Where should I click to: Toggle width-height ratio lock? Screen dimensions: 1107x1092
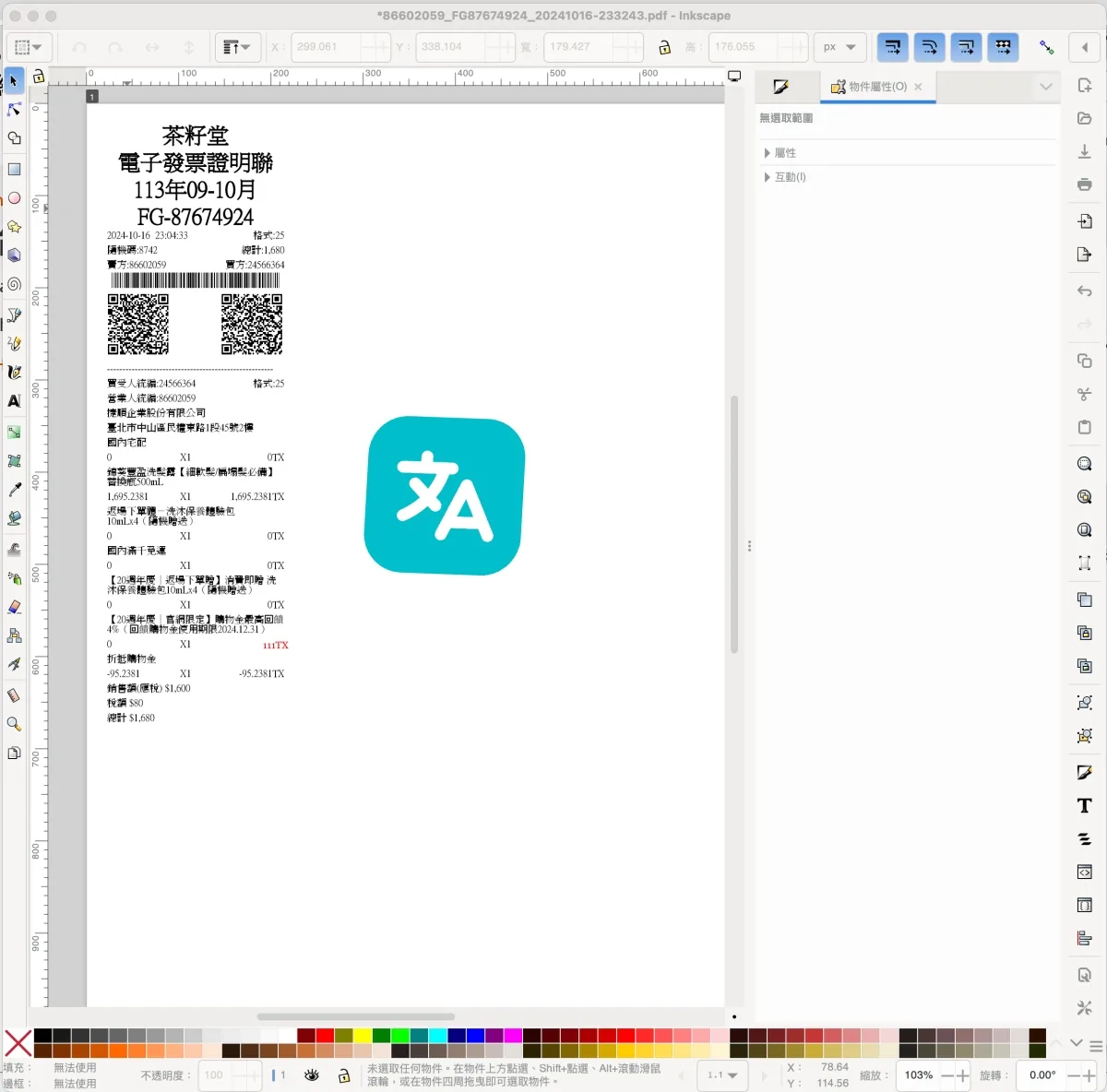(664, 47)
